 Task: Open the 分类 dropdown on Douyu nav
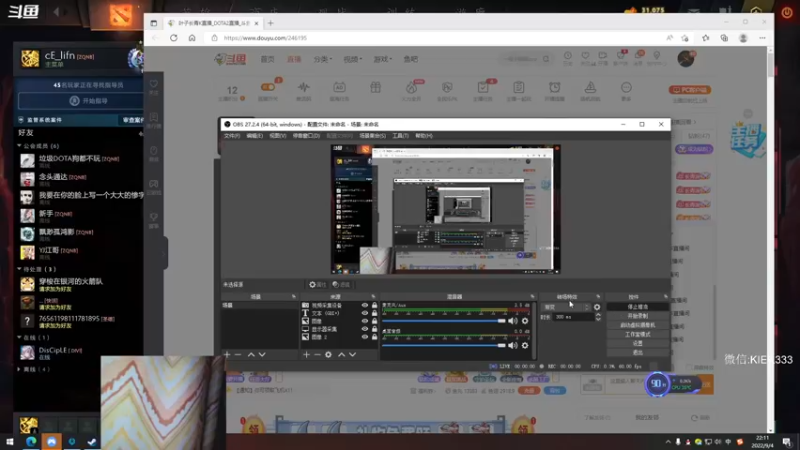[322, 59]
